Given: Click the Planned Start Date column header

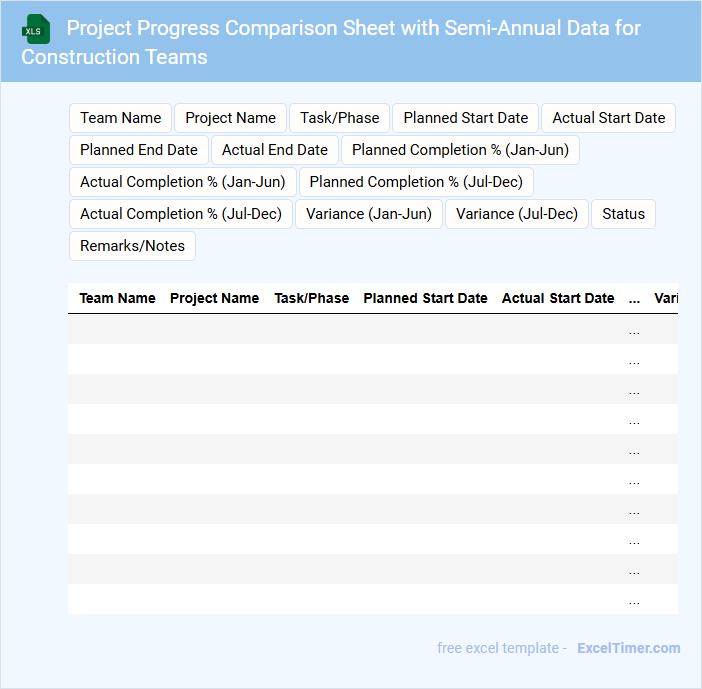Looking at the screenshot, I should click(x=425, y=298).
